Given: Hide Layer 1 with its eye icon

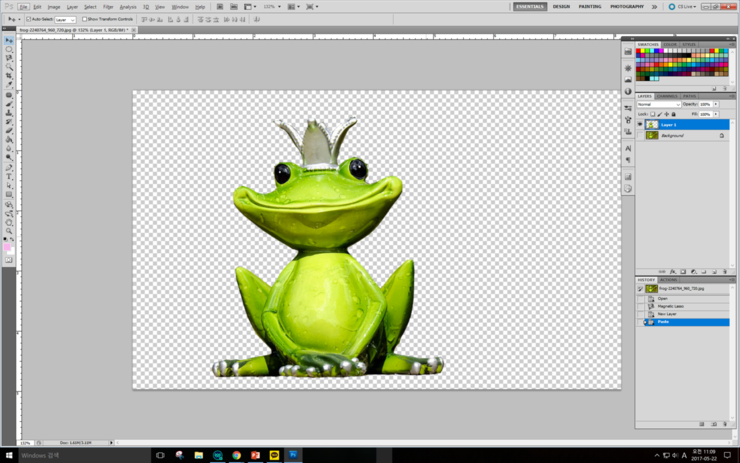Looking at the screenshot, I should coord(641,124).
